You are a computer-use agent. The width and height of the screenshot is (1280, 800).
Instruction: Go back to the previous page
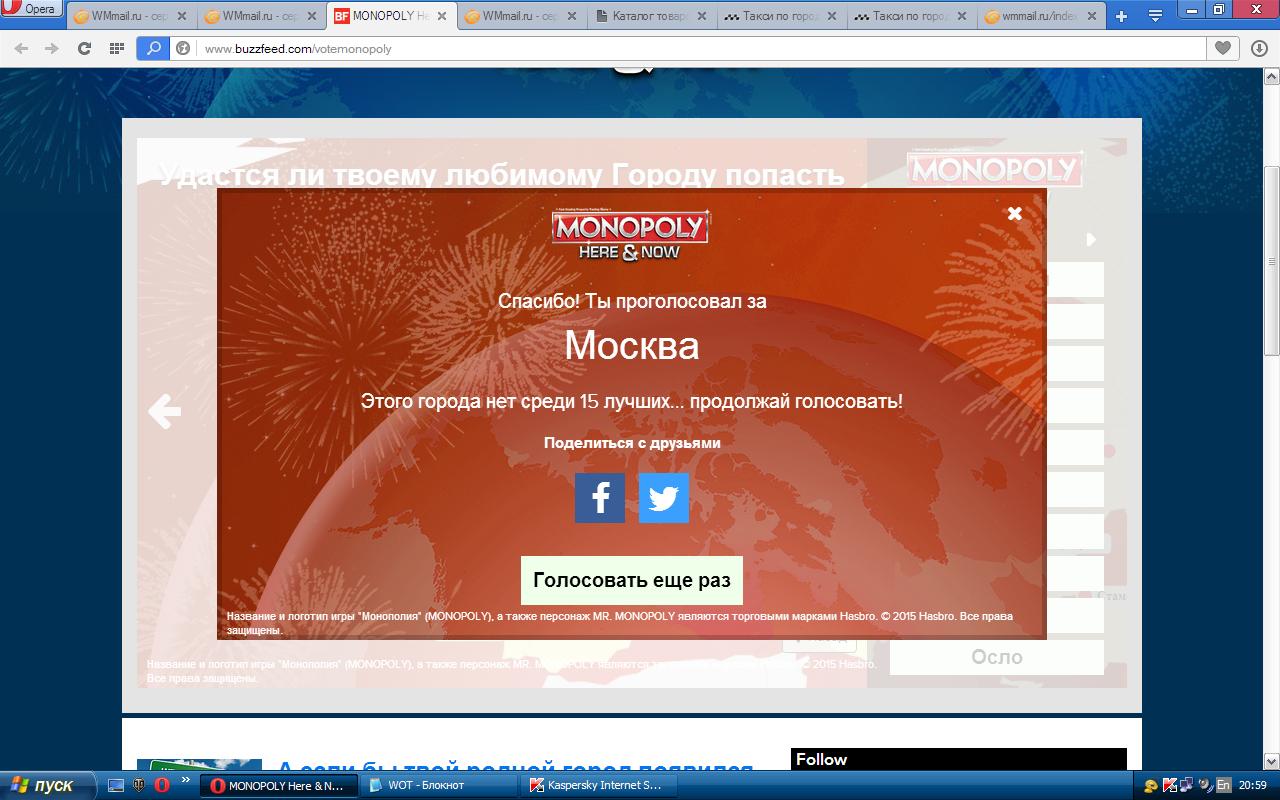[x=21, y=48]
